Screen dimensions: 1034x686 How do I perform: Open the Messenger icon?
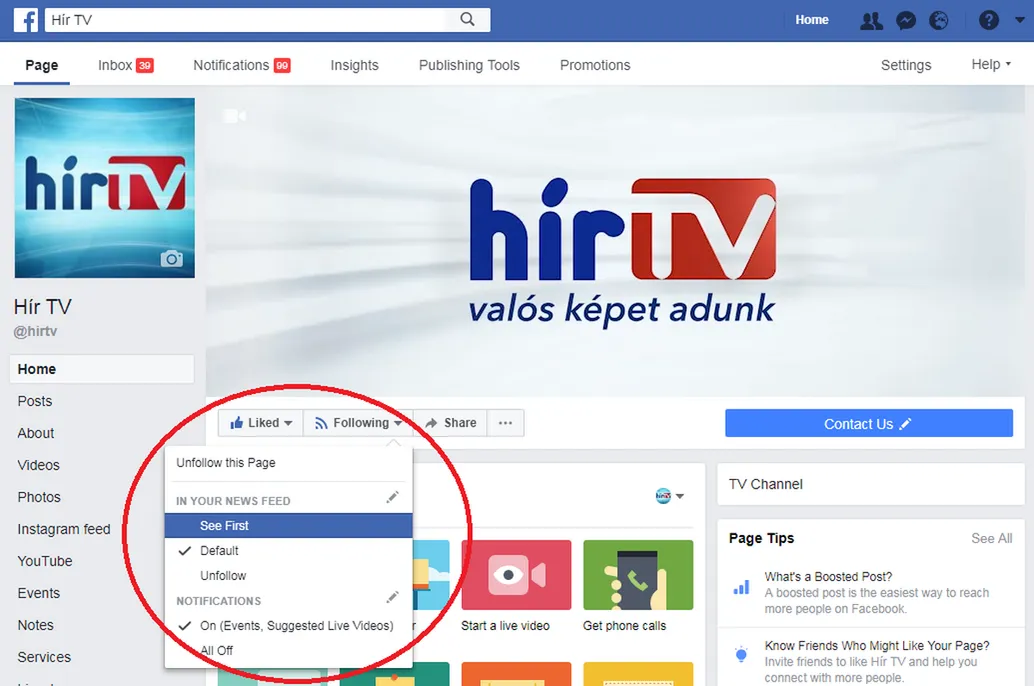click(x=905, y=20)
